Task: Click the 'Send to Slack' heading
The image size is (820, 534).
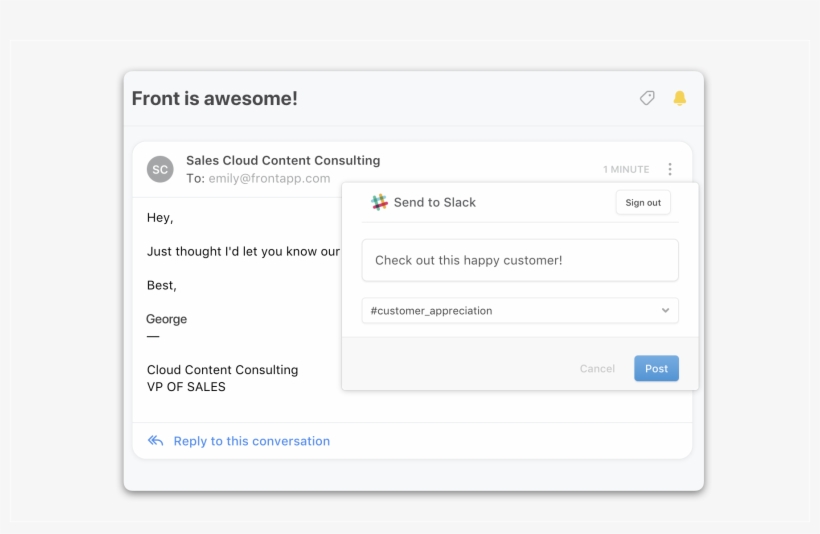Action: [x=435, y=202]
